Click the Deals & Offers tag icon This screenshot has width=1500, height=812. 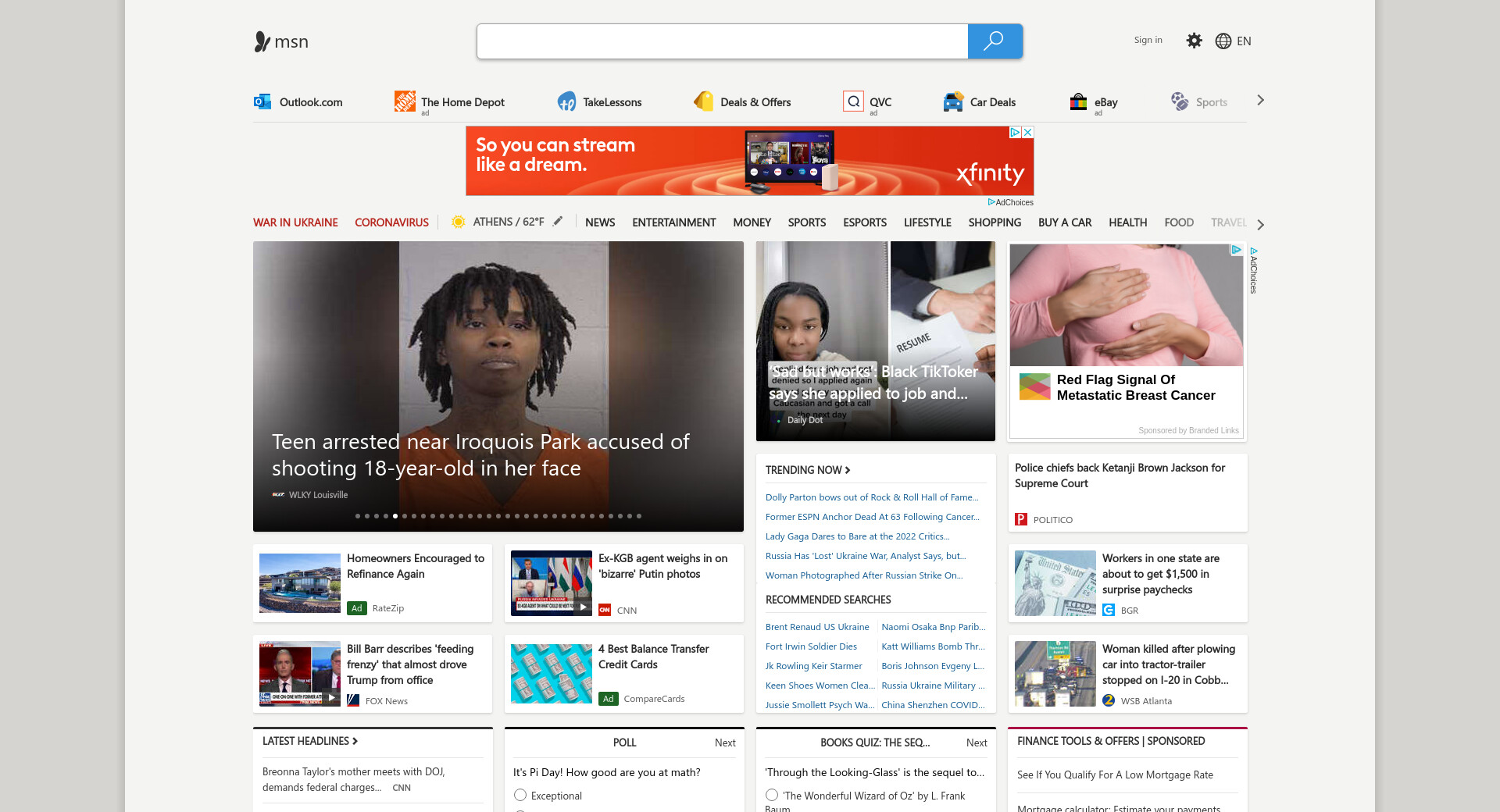pyautogui.click(x=703, y=101)
